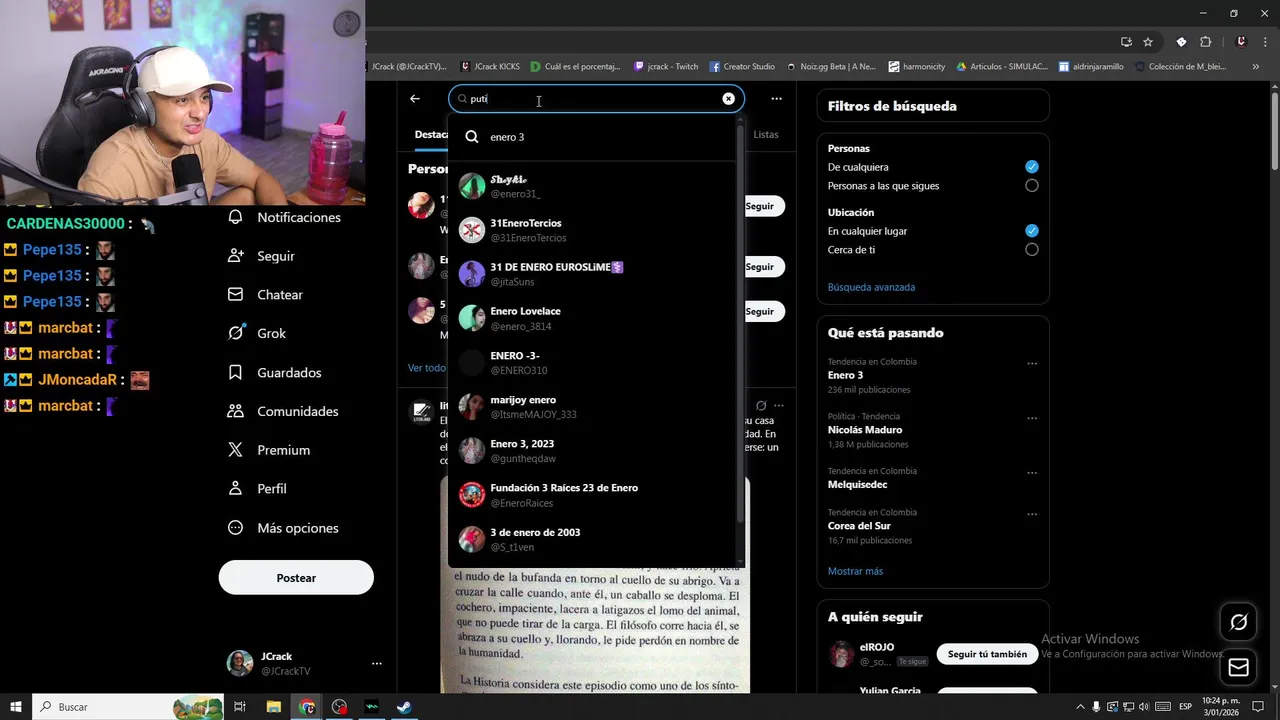Go back using the arrow beside search
The image size is (1280, 720).
[x=415, y=99]
